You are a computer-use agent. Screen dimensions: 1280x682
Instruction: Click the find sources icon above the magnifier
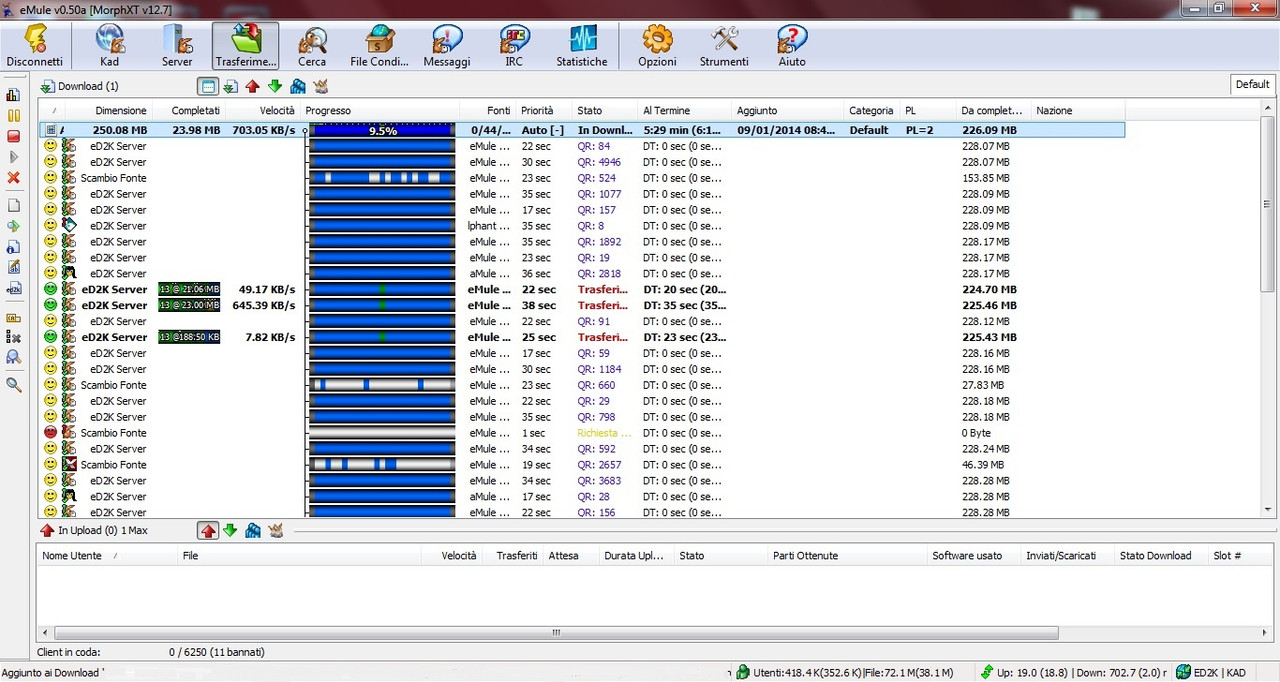click(14, 357)
